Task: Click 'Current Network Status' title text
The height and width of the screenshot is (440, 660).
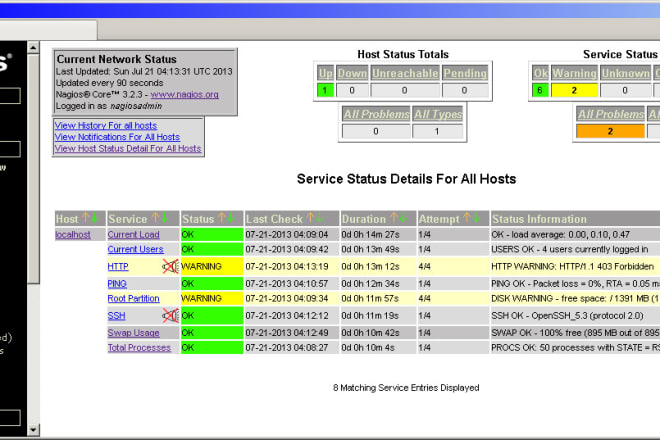Action: click(x=117, y=59)
